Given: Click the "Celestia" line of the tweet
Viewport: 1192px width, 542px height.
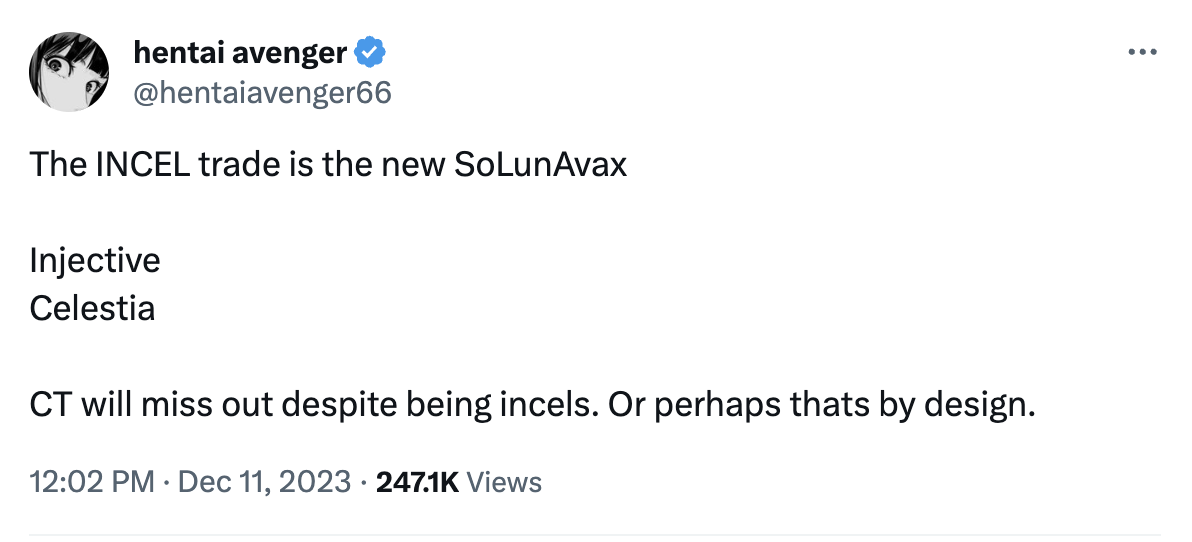Looking at the screenshot, I should coord(92,308).
